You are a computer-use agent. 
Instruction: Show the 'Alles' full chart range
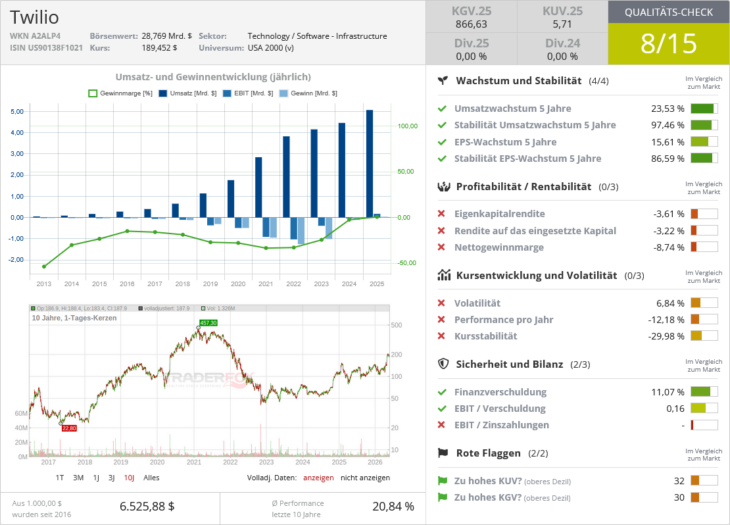[151, 478]
